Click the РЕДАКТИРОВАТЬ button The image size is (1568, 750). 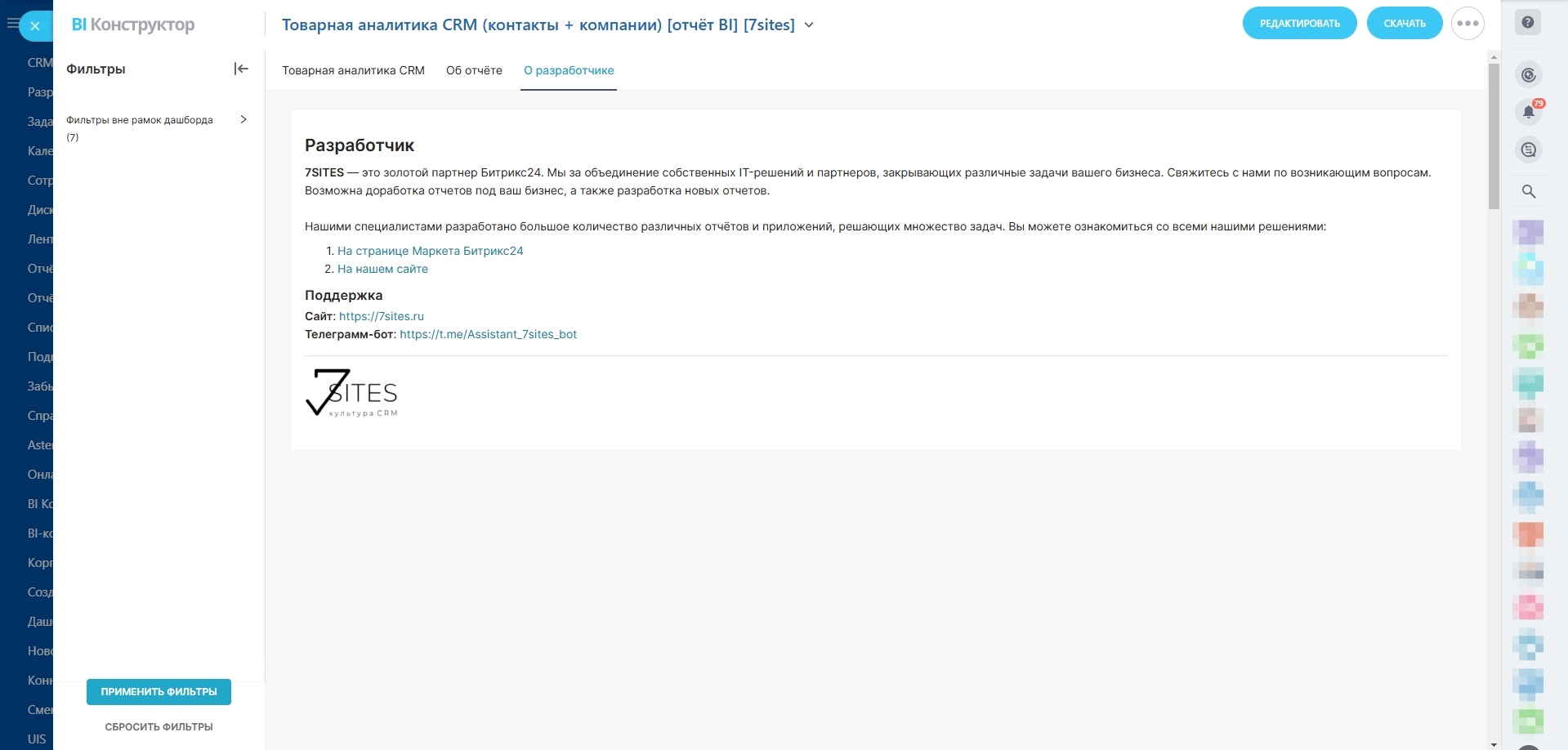[x=1299, y=24]
